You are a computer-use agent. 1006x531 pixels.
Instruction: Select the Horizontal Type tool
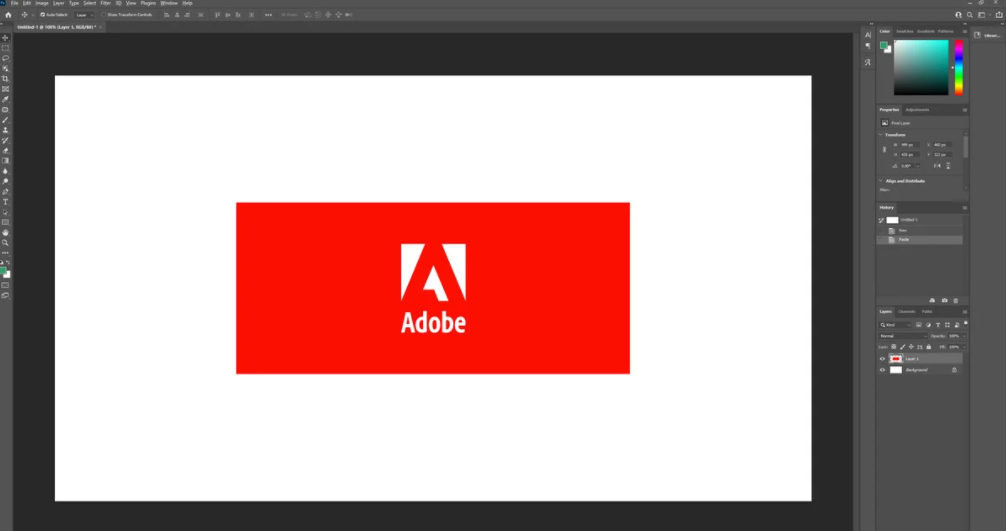[6, 202]
